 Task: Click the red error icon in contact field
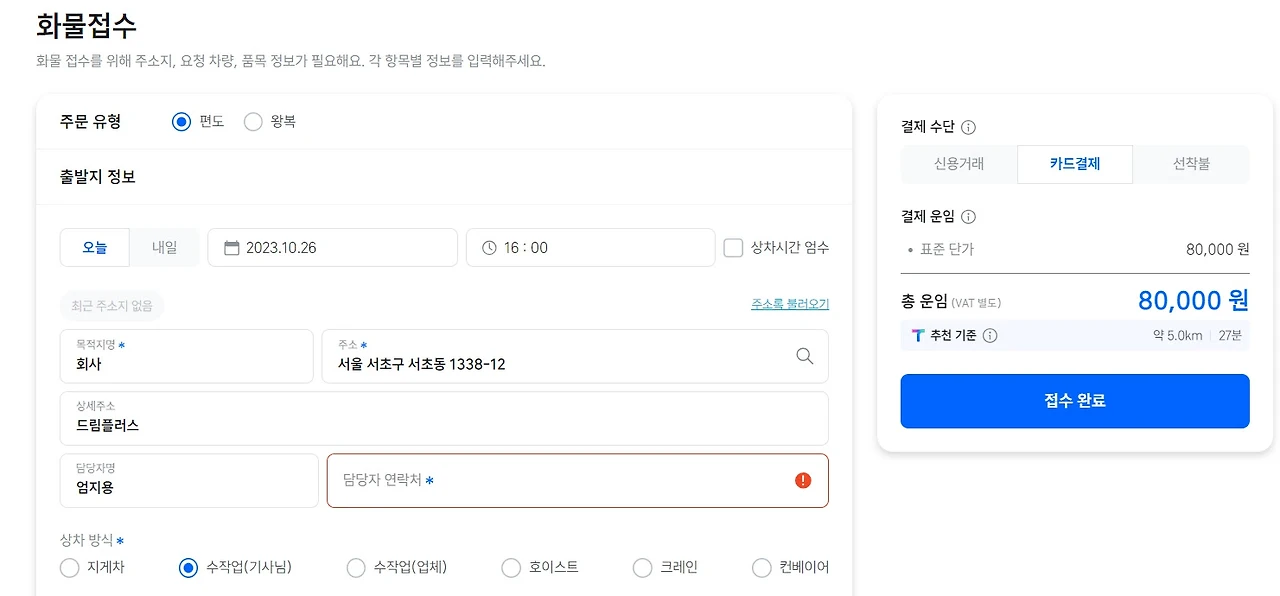pos(803,481)
